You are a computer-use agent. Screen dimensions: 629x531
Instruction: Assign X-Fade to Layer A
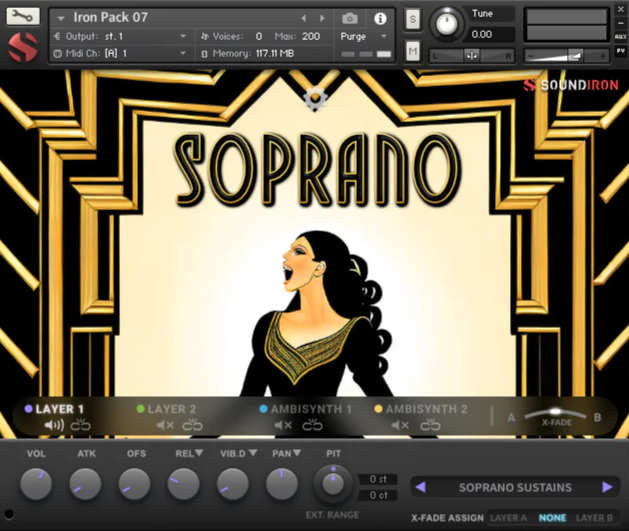click(508, 518)
